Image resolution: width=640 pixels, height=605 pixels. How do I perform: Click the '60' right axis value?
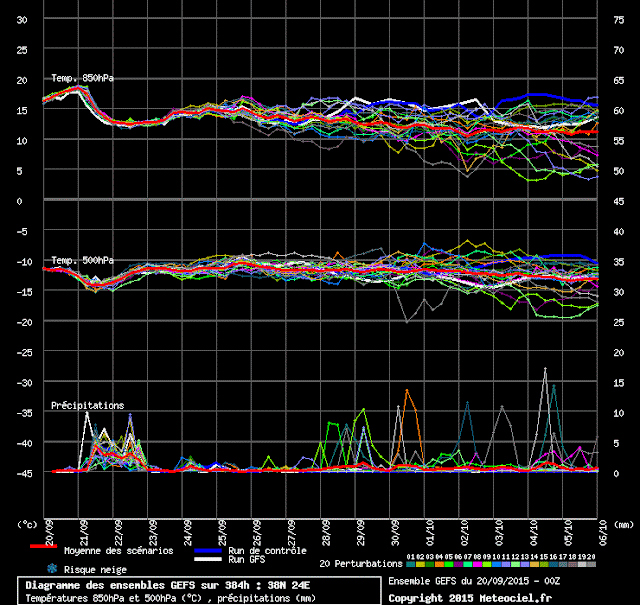click(x=619, y=111)
